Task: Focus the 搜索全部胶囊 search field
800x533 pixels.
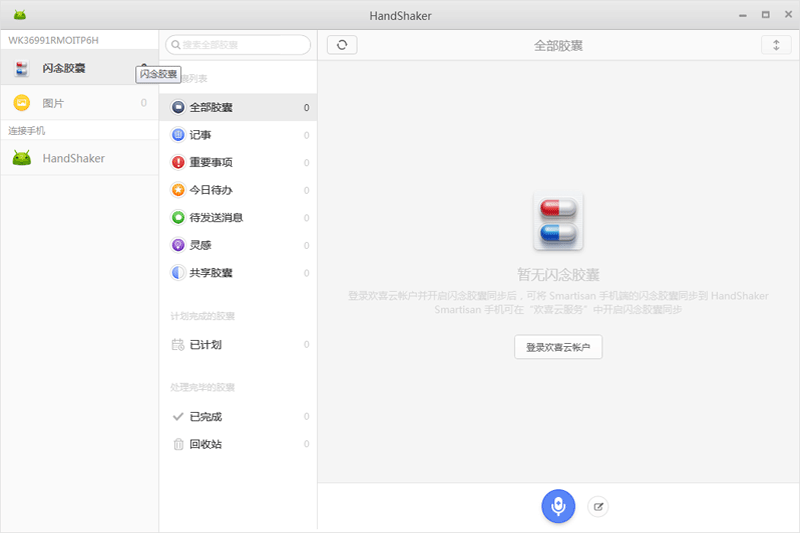Action: (x=240, y=45)
